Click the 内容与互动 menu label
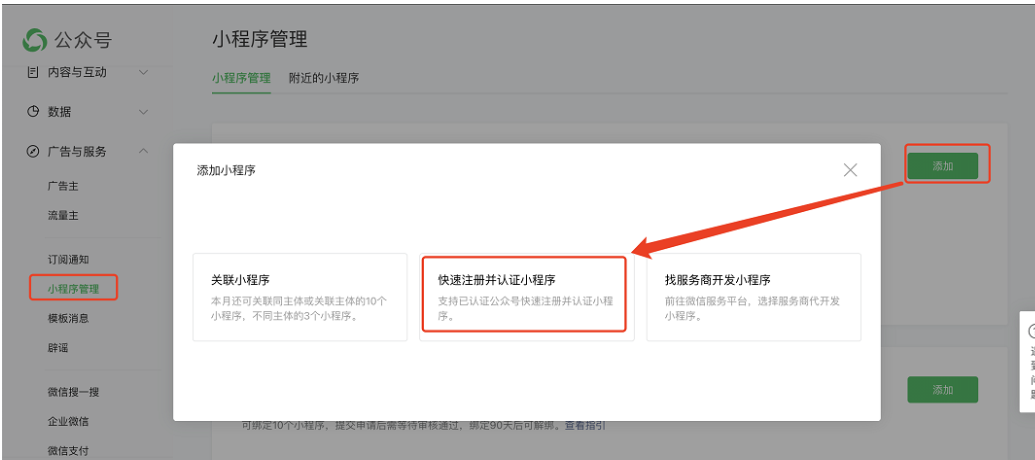Viewport: 1035px width, 460px height. (x=77, y=72)
